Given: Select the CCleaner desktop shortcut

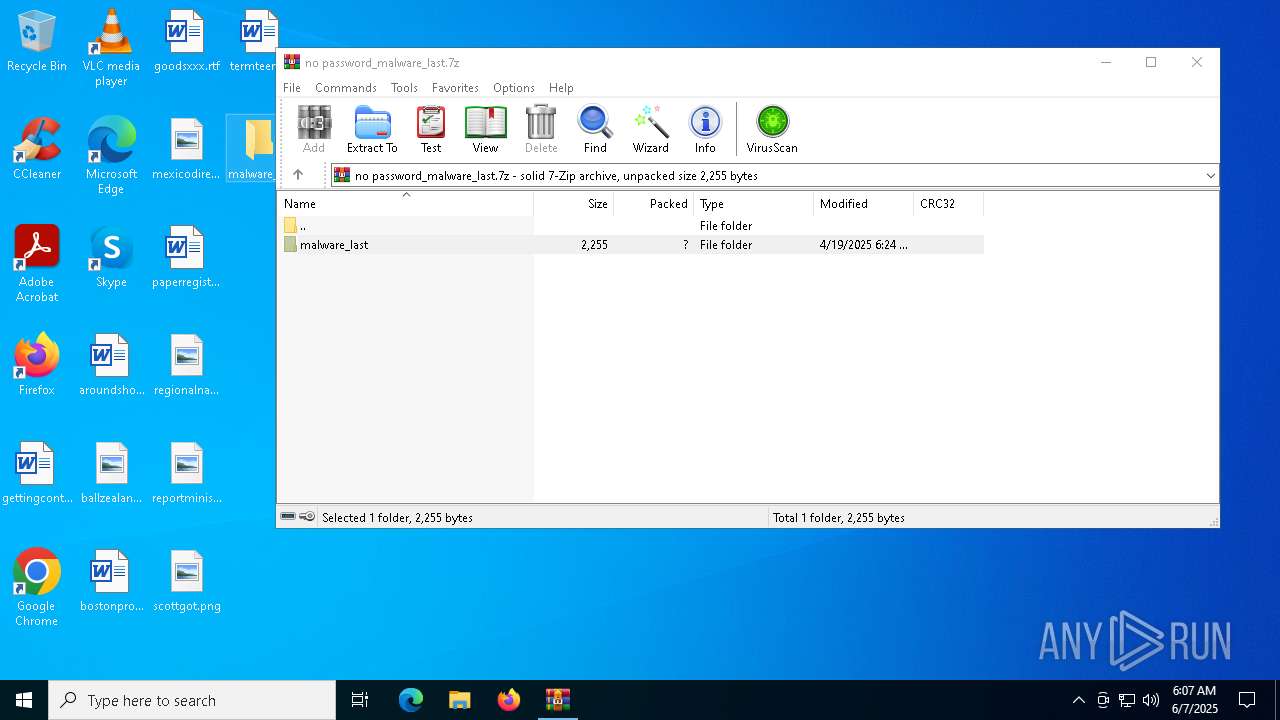Looking at the screenshot, I should pyautogui.click(x=37, y=149).
